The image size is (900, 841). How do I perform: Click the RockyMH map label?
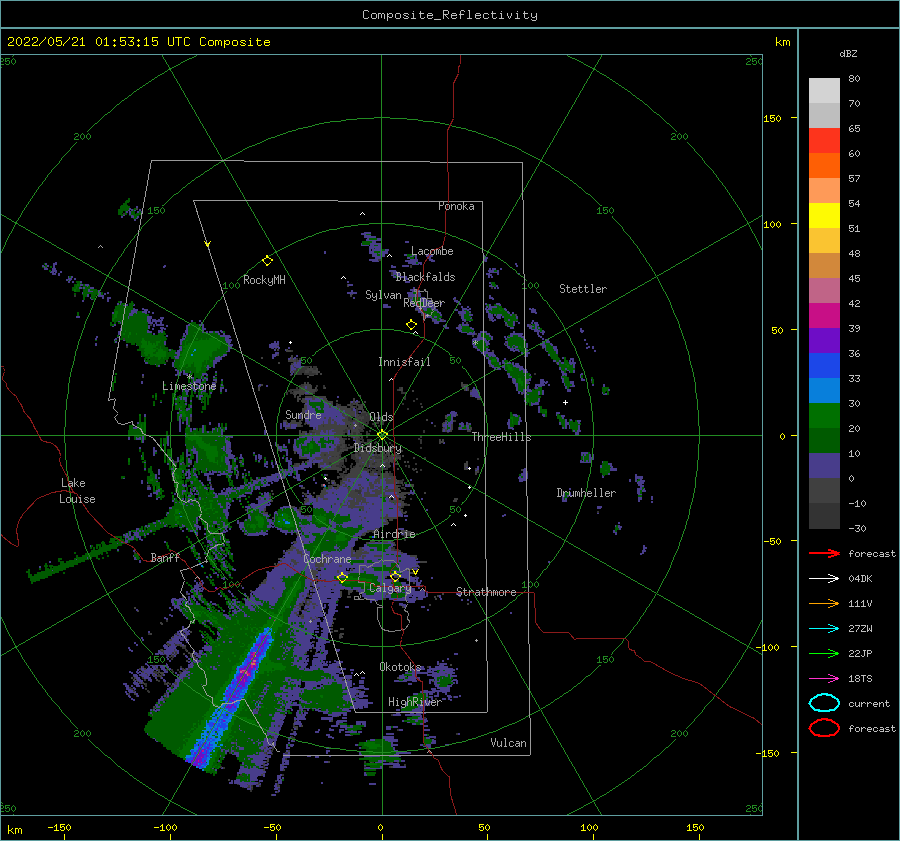[264, 280]
